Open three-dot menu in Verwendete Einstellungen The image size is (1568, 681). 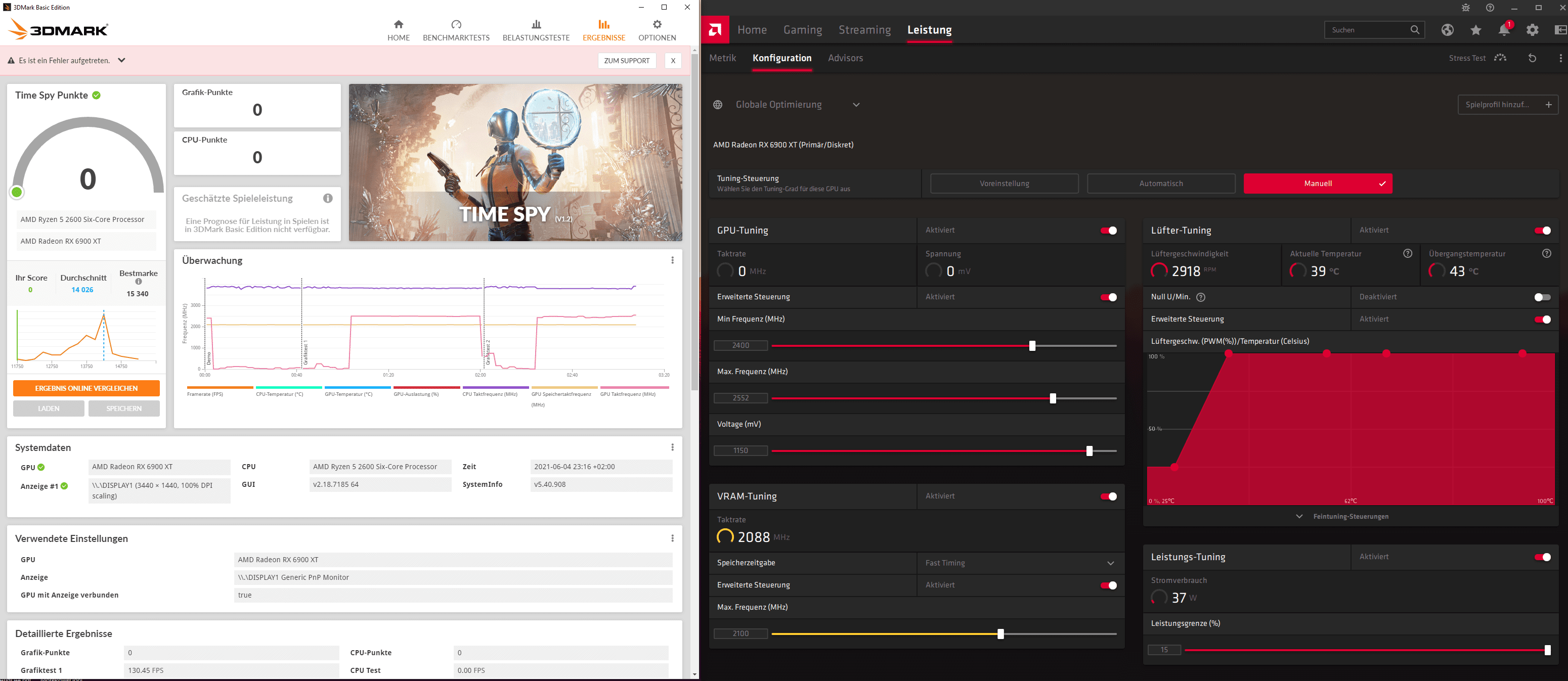tap(673, 538)
